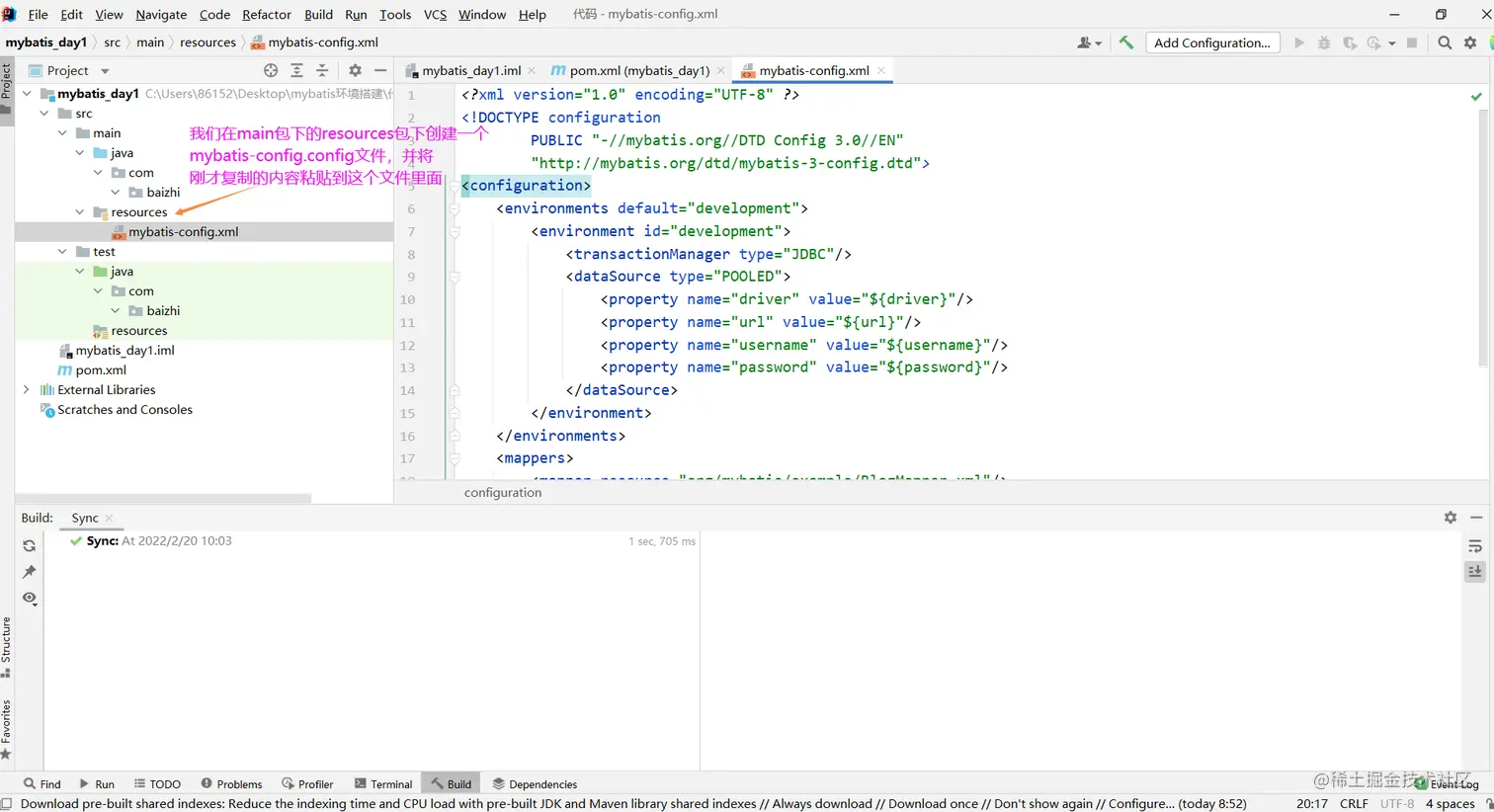The image size is (1494, 812).
Task: Open the Find tool window
Action: tap(42, 784)
